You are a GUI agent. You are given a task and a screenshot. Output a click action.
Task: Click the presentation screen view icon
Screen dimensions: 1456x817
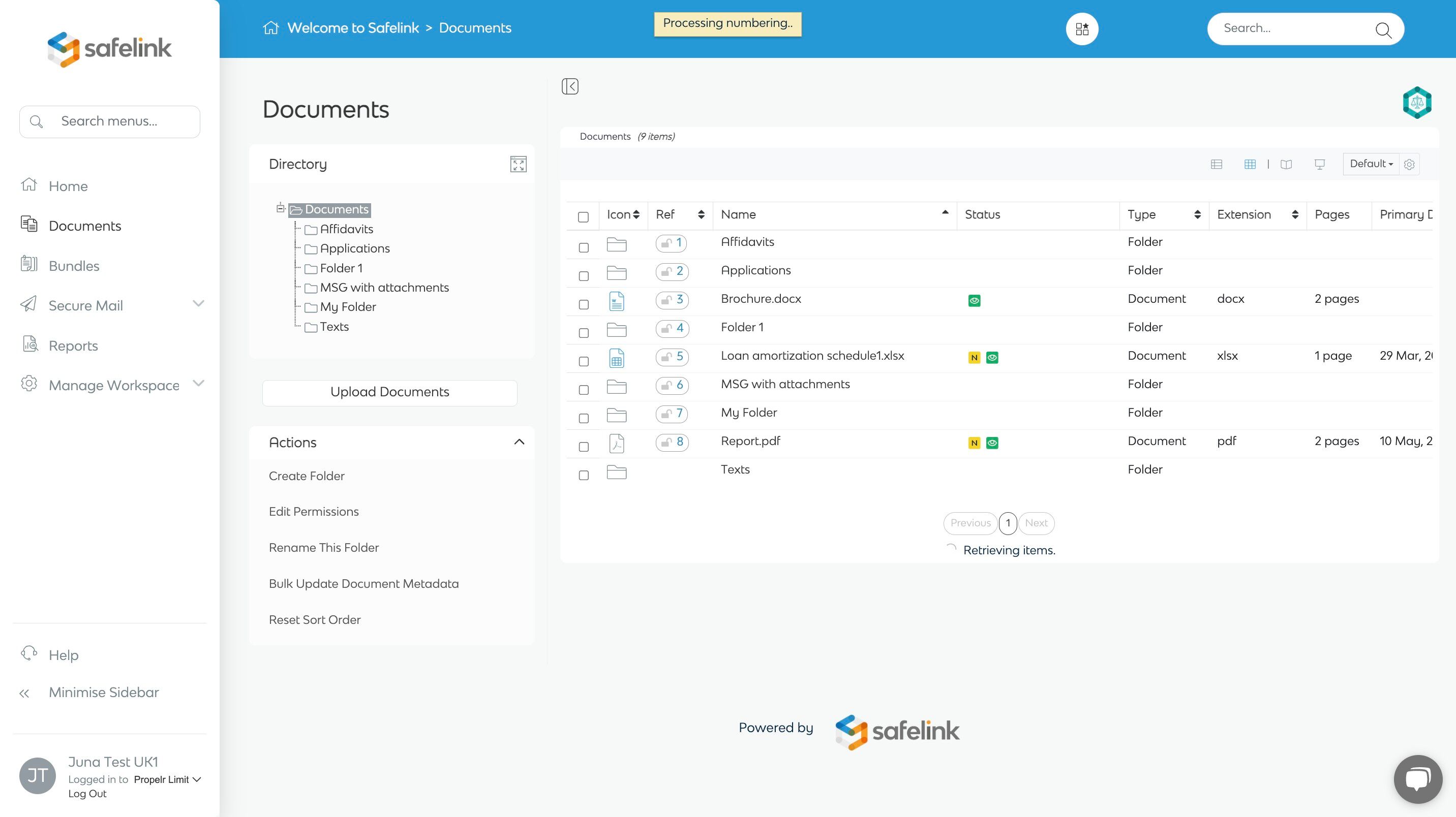[1319, 165]
